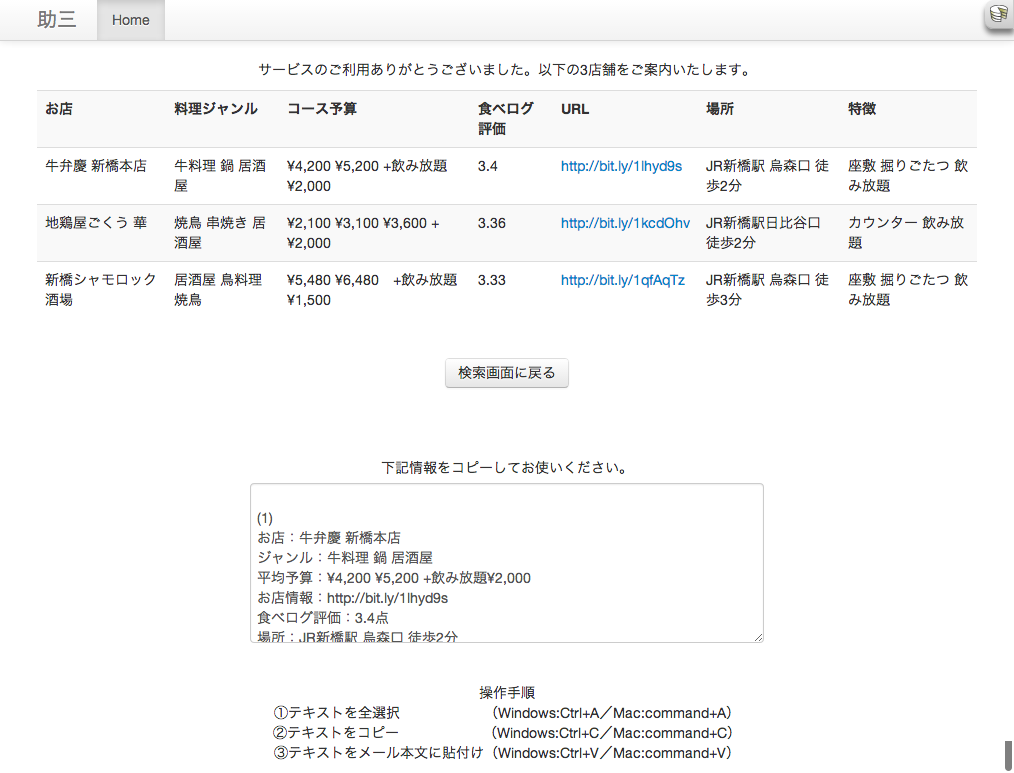Click inside the copy-text textarea

[x=506, y=563]
